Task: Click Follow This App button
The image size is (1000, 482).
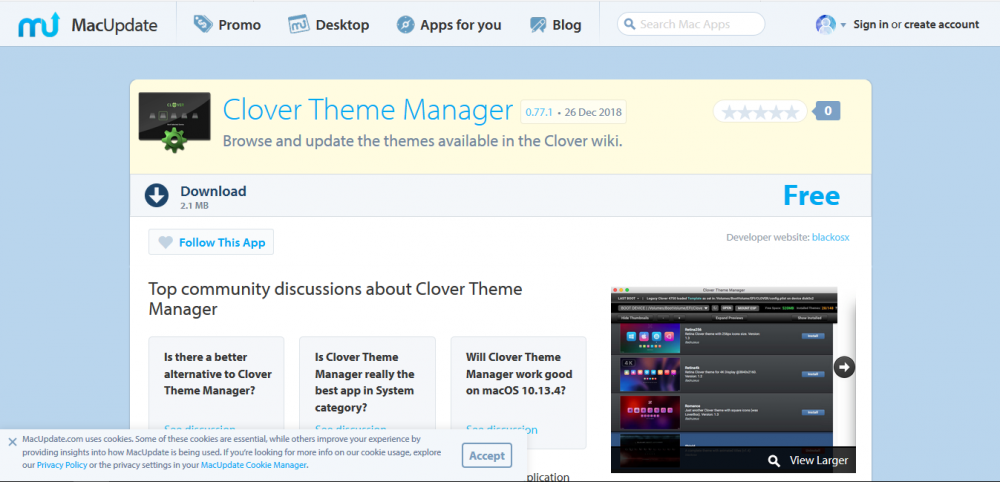Action: coord(211,242)
